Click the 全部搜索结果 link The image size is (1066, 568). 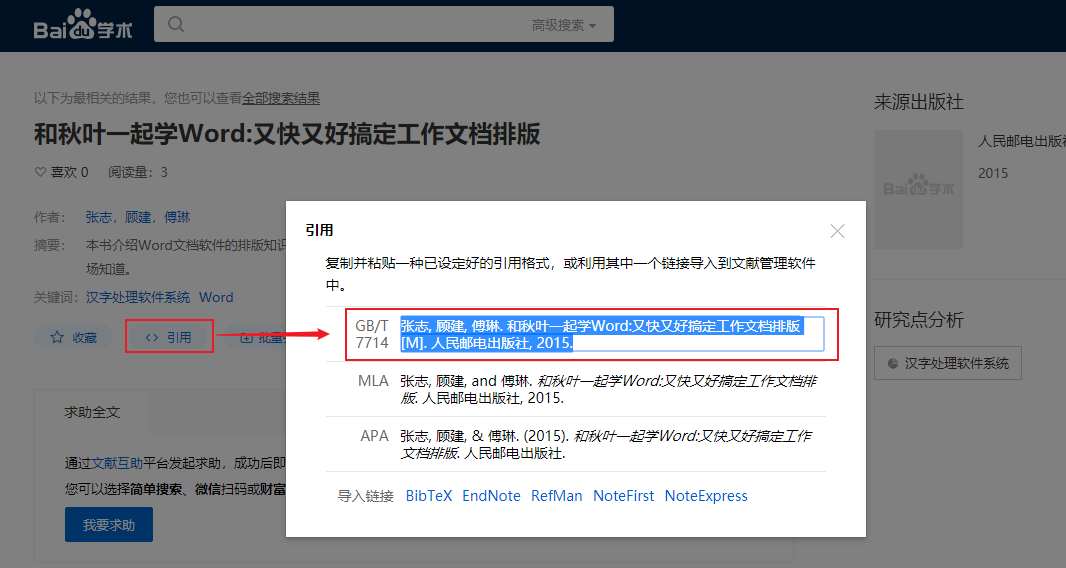[x=281, y=98]
